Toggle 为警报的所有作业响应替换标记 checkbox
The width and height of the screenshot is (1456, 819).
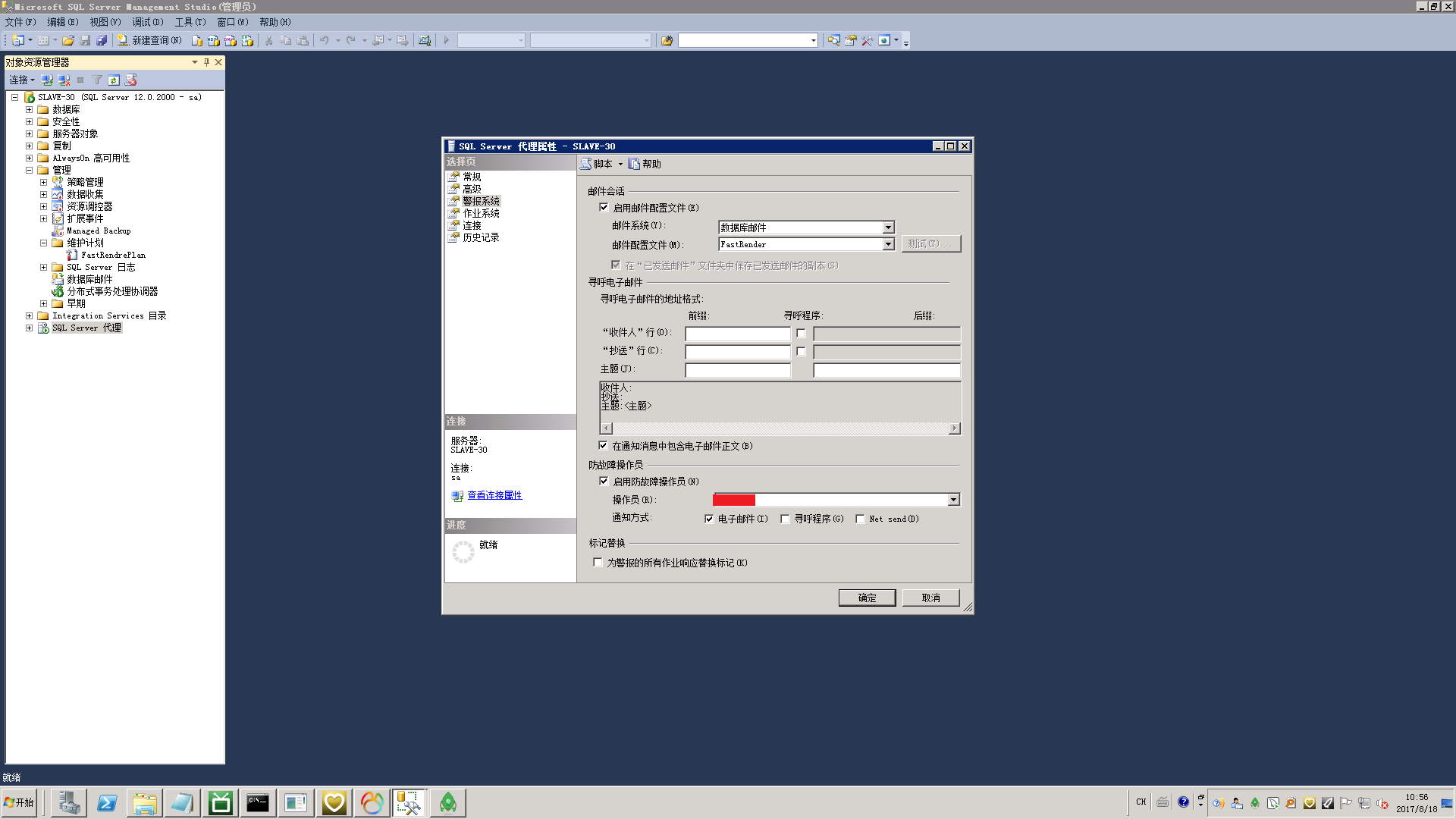(598, 562)
